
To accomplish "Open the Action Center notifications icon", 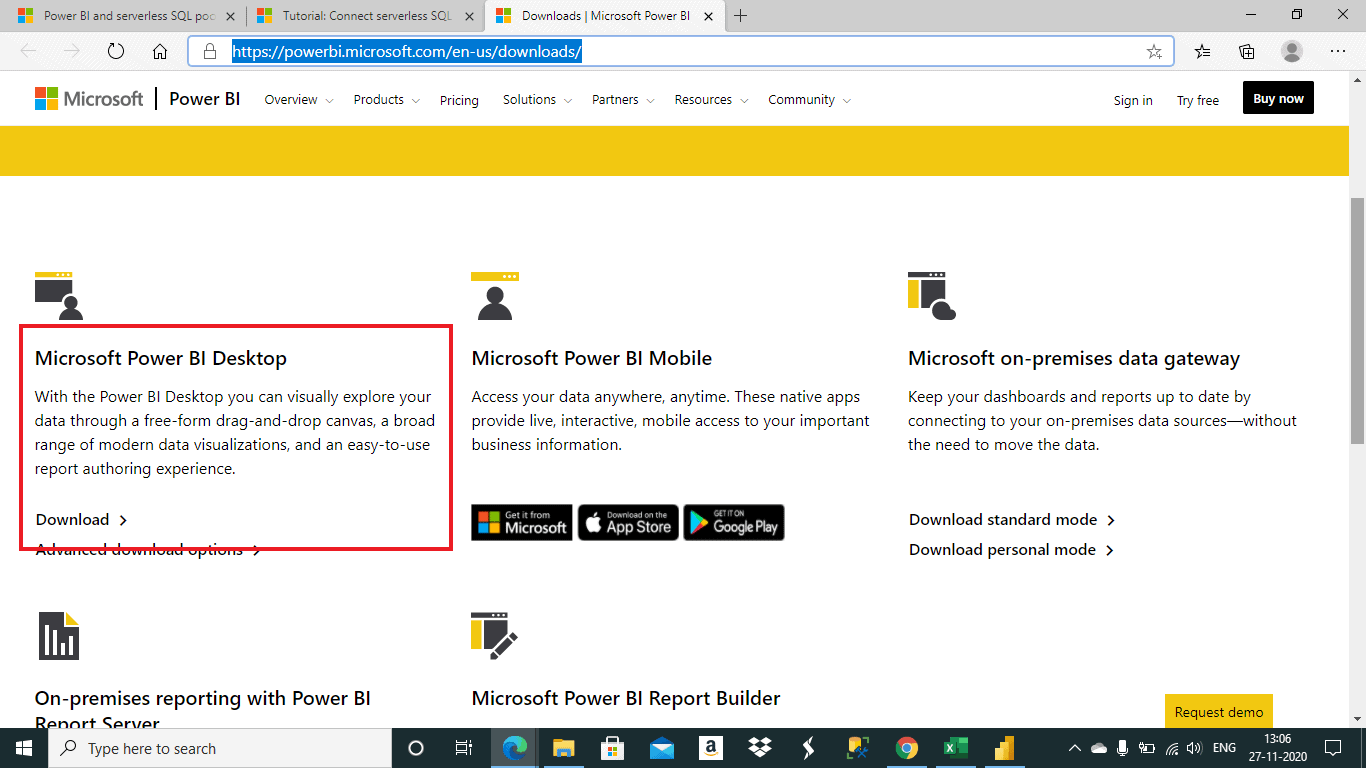I will click(x=1333, y=748).
